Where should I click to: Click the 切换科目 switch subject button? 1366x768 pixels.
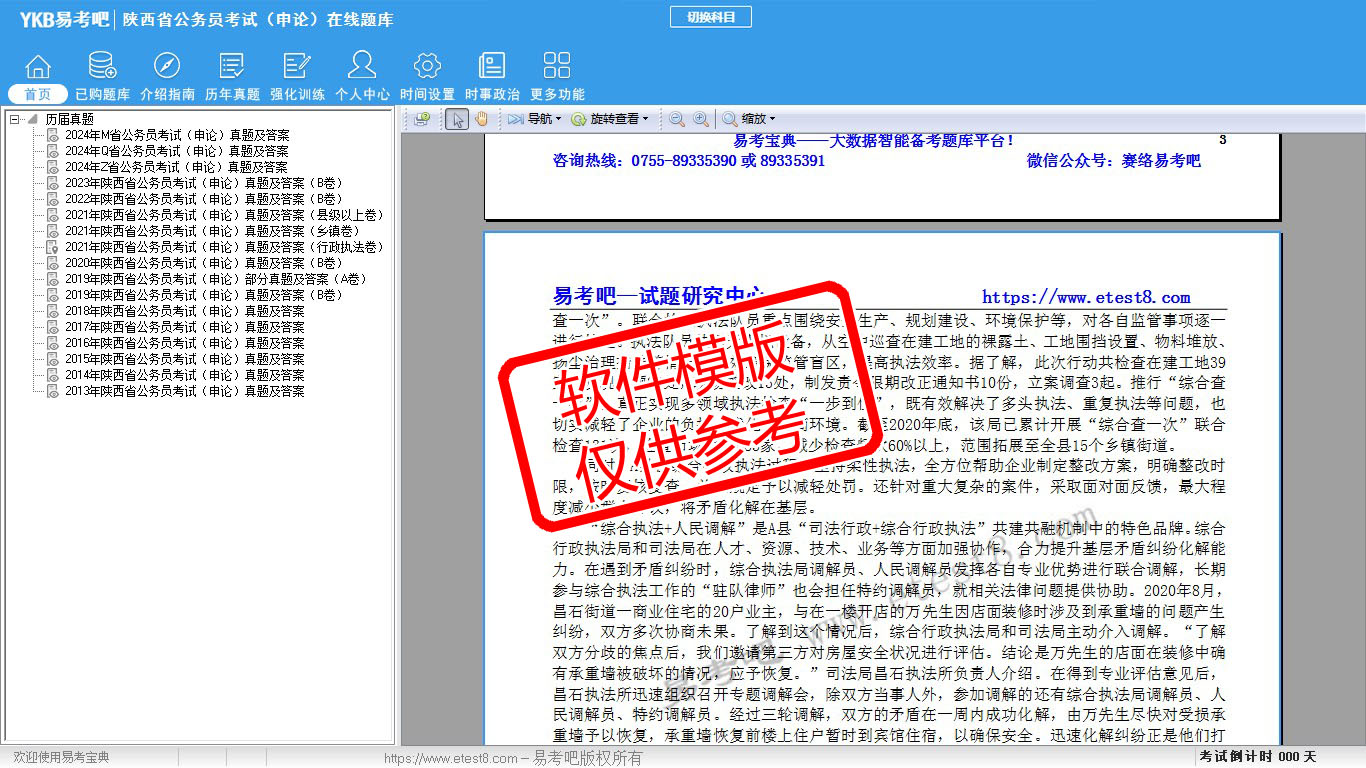(x=710, y=17)
